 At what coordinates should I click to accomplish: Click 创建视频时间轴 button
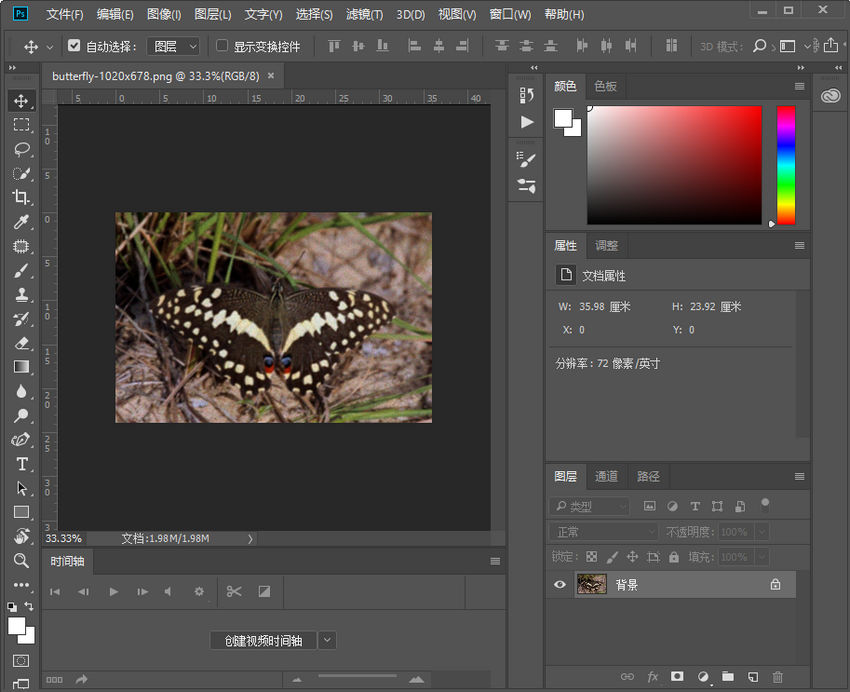[x=263, y=641]
